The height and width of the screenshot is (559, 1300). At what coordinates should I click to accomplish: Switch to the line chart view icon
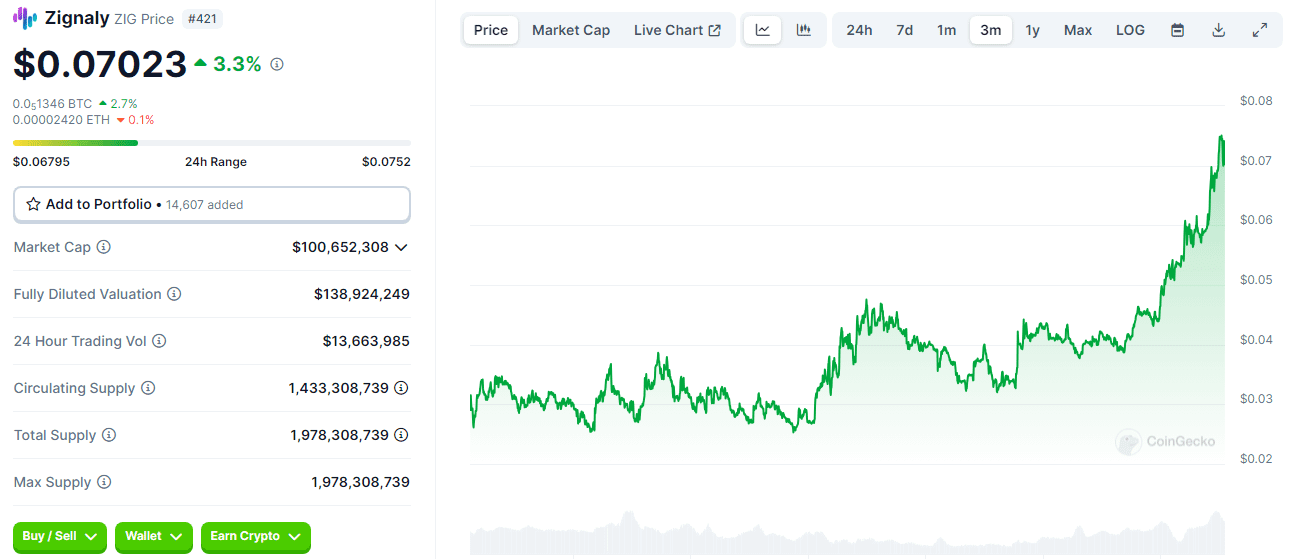pyautogui.click(x=763, y=30)
